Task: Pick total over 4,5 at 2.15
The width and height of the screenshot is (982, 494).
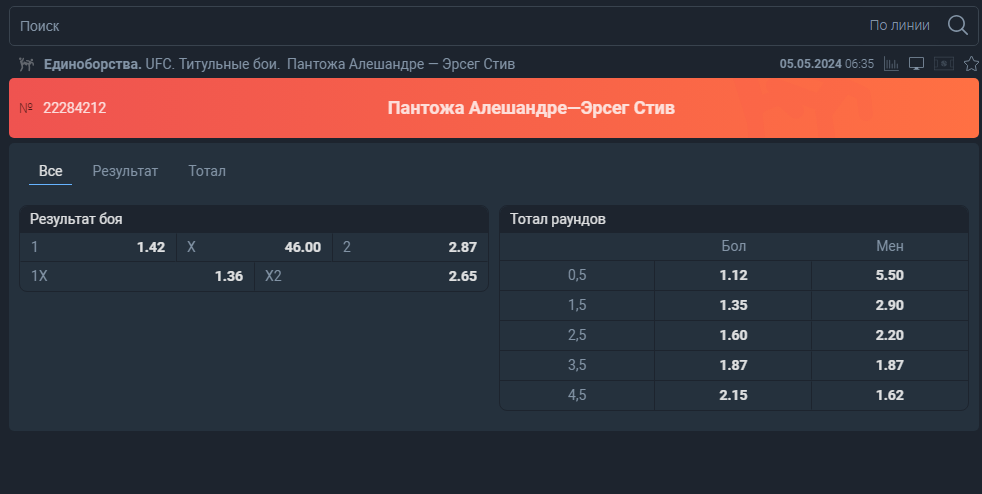Action: click(733, 396)
